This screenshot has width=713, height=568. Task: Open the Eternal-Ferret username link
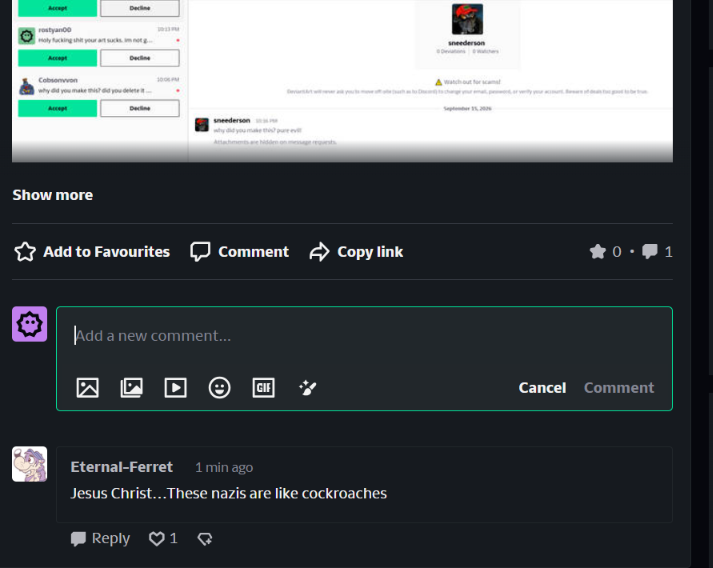click(121, 467)
